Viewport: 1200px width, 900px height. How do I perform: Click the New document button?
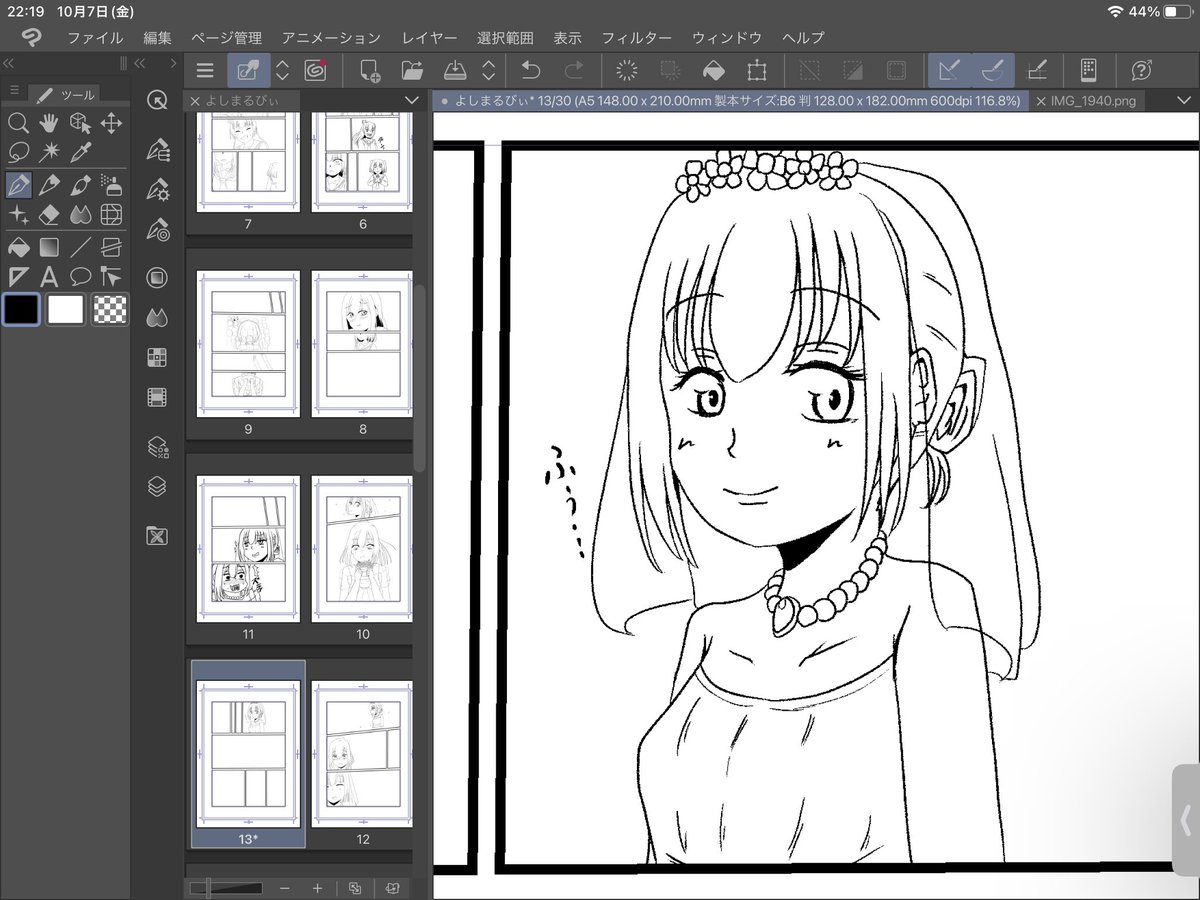(370, 70)
